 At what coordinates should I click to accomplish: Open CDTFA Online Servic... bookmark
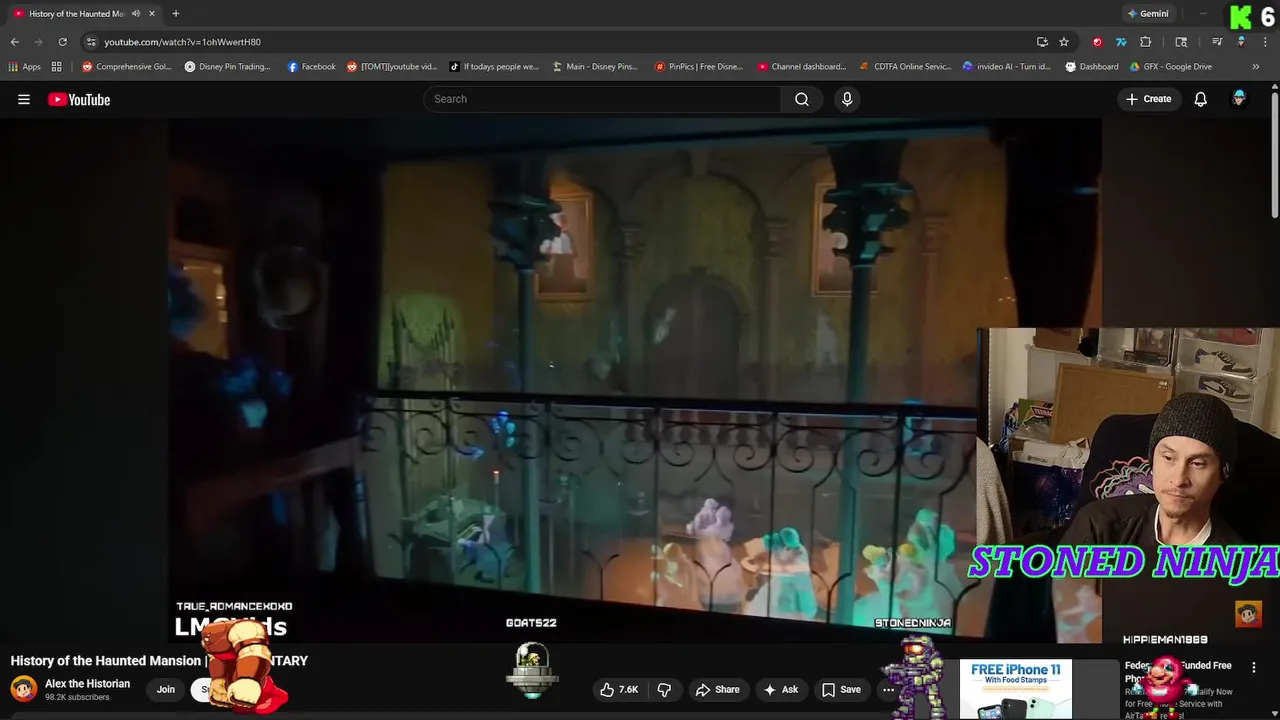coord(905,67)
